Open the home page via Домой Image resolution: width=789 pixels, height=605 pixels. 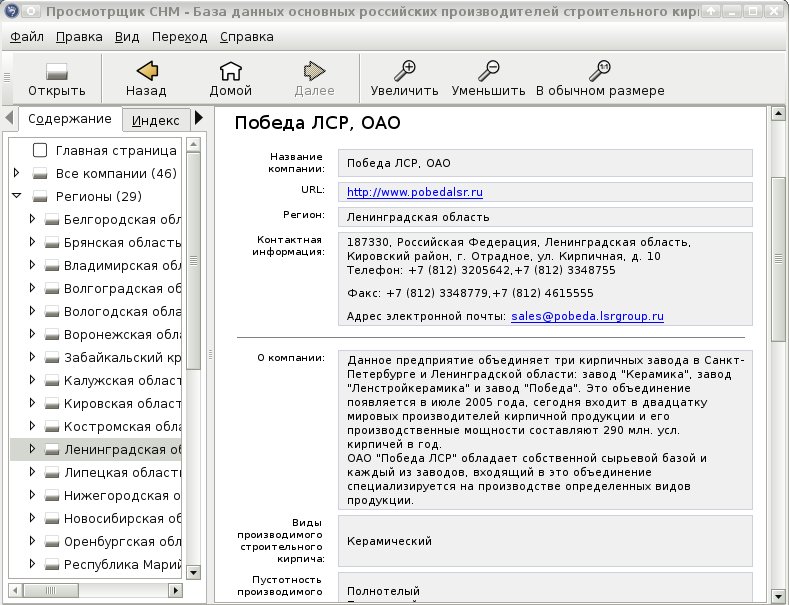[x=230, y=79]
